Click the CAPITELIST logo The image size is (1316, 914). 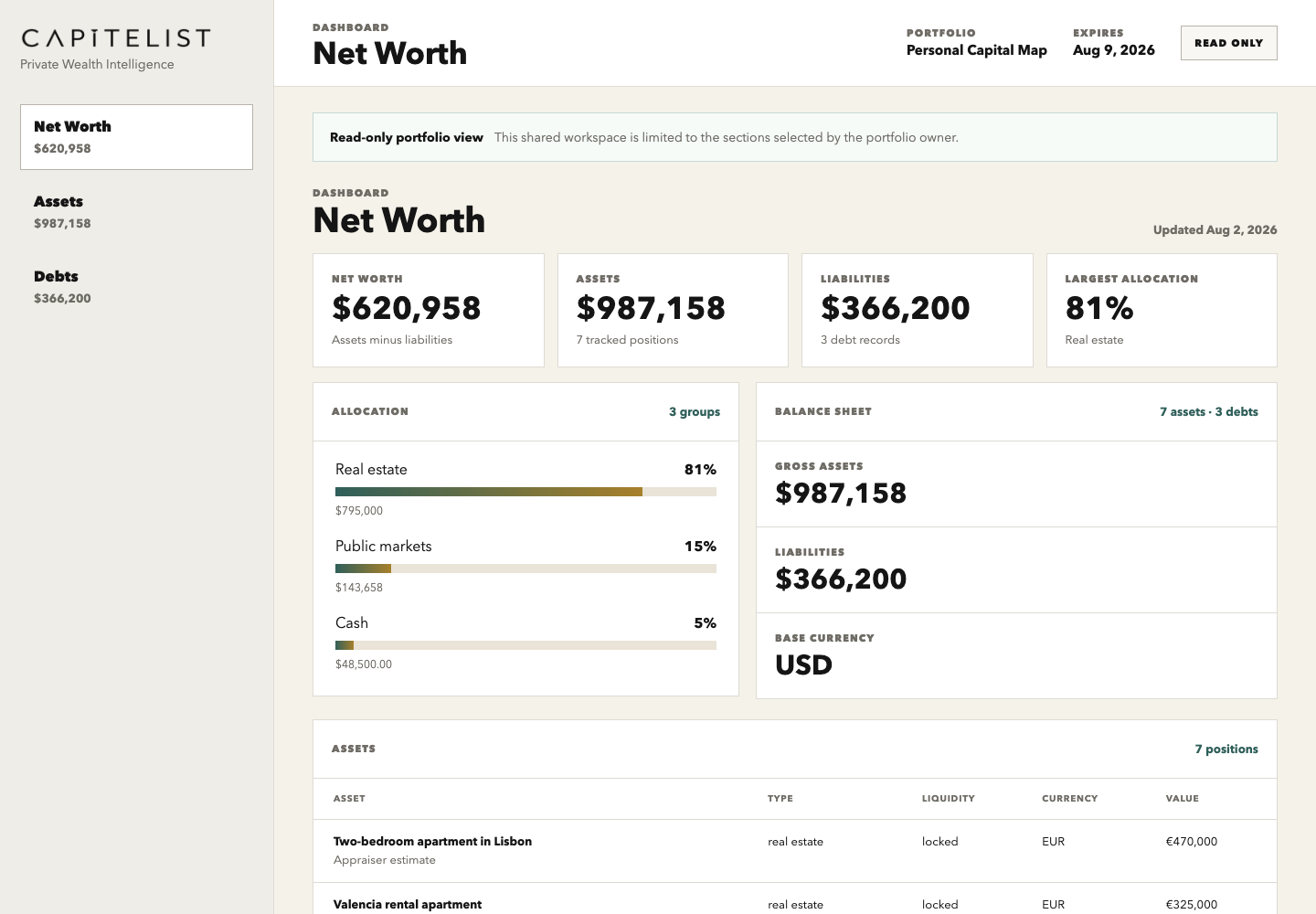pos(116,38)
